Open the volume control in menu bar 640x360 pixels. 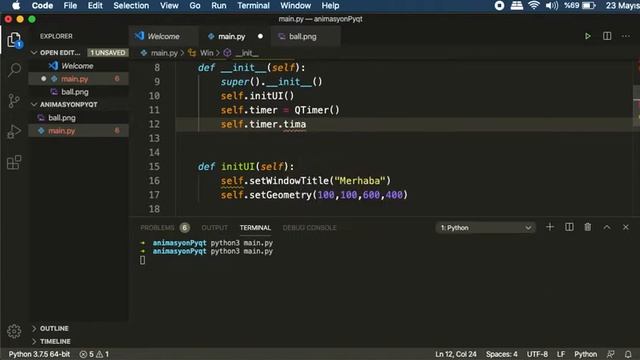pyautogui.click(x=552, y=6)
